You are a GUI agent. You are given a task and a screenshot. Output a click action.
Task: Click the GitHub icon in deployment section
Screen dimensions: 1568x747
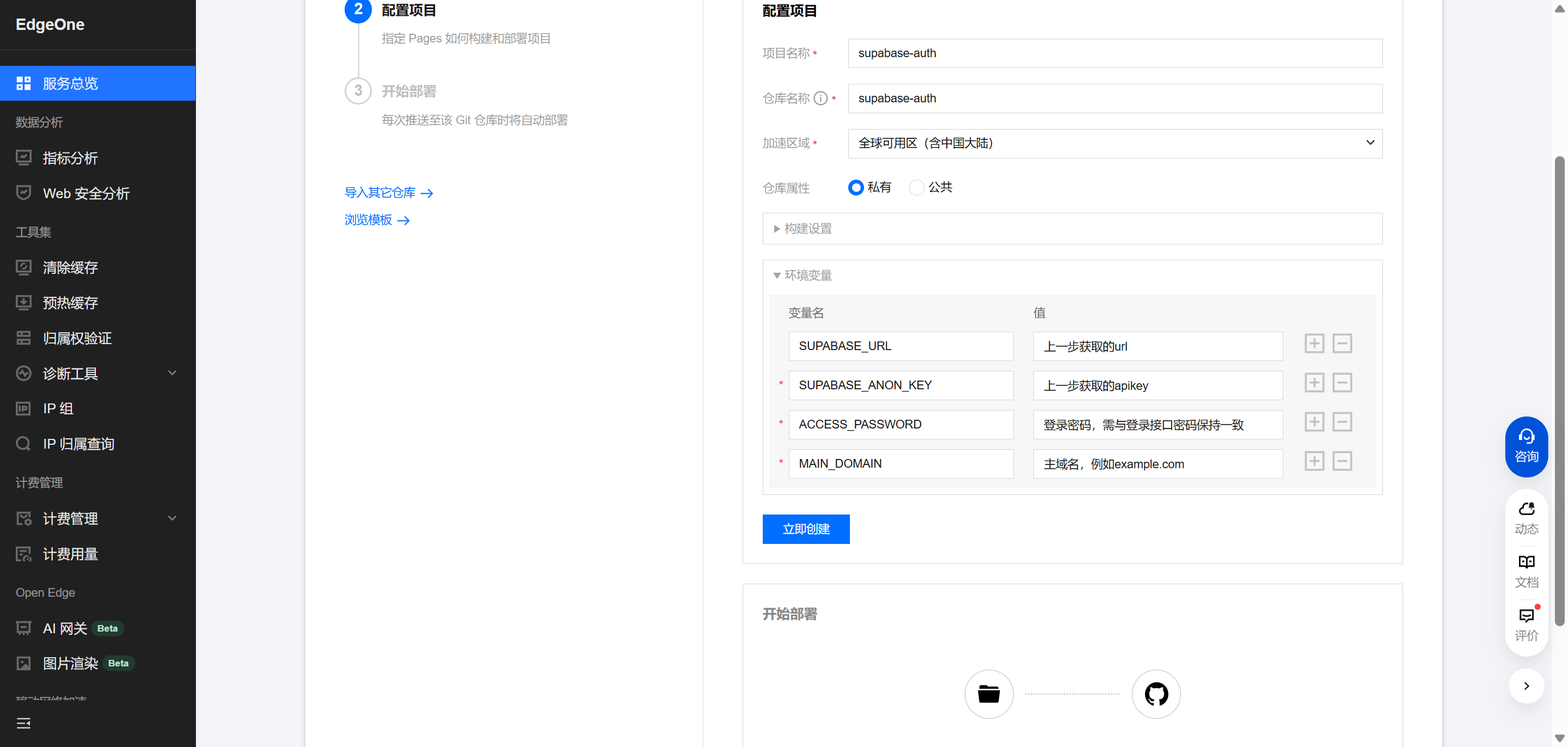[1155, 694]
